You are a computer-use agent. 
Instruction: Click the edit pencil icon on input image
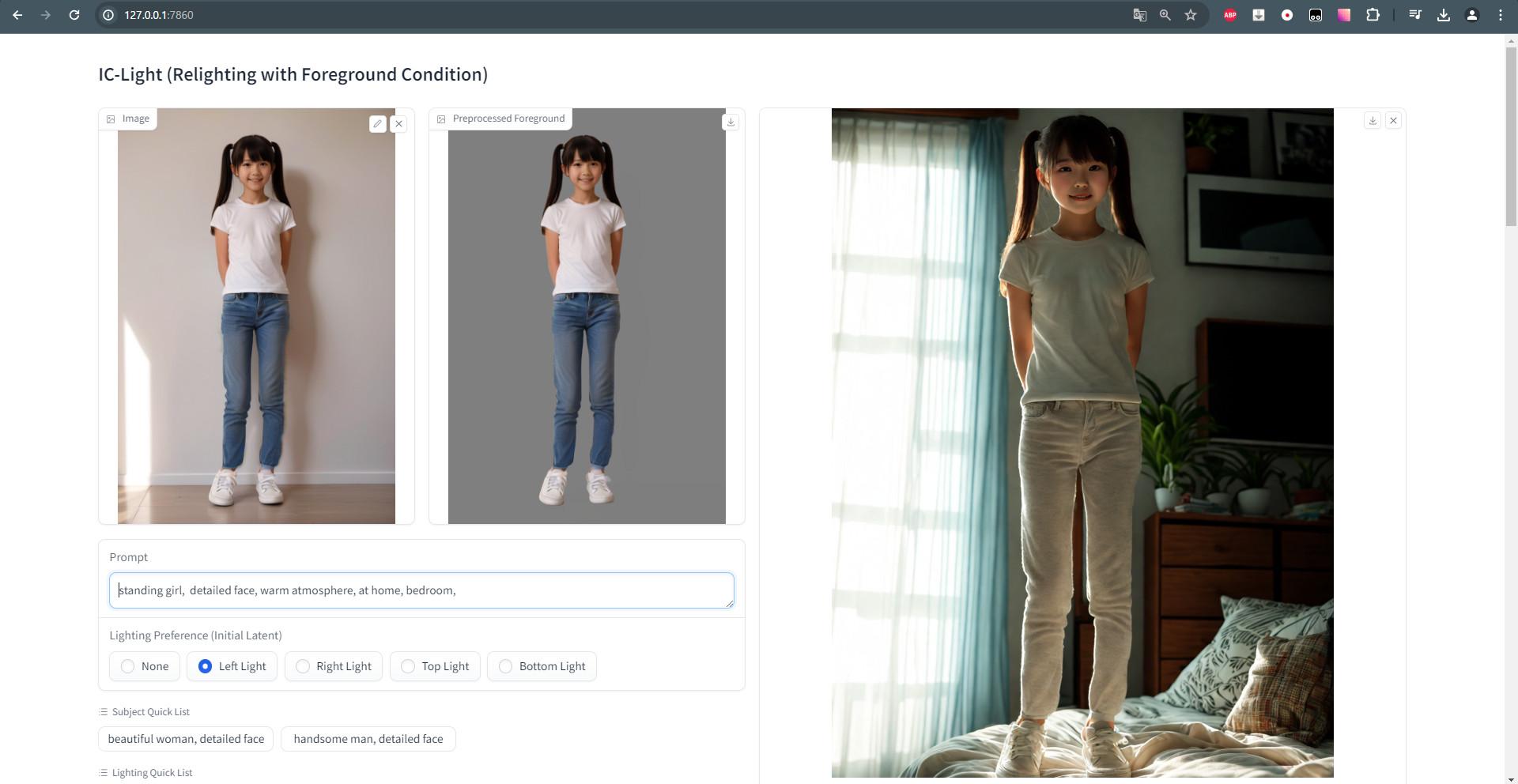377,124
